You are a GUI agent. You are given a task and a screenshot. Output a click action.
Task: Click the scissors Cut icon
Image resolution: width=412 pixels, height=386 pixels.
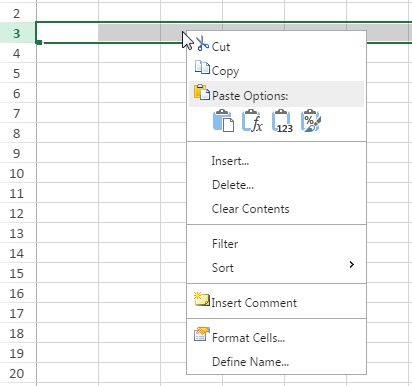(202, 44)
